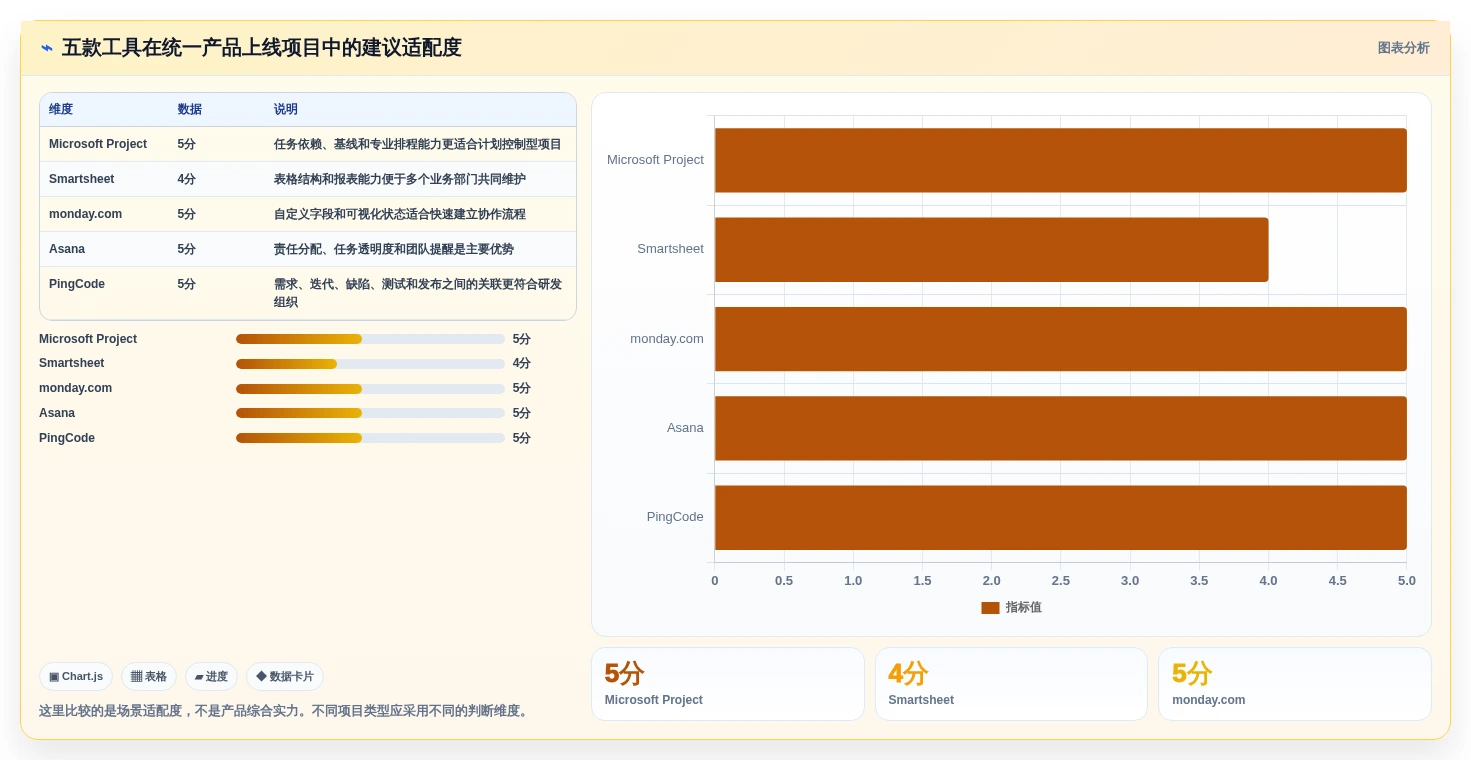Click the Microsoft Project chart axis label
Screen dimensions: 1471x760
click(x=655, y=160)
